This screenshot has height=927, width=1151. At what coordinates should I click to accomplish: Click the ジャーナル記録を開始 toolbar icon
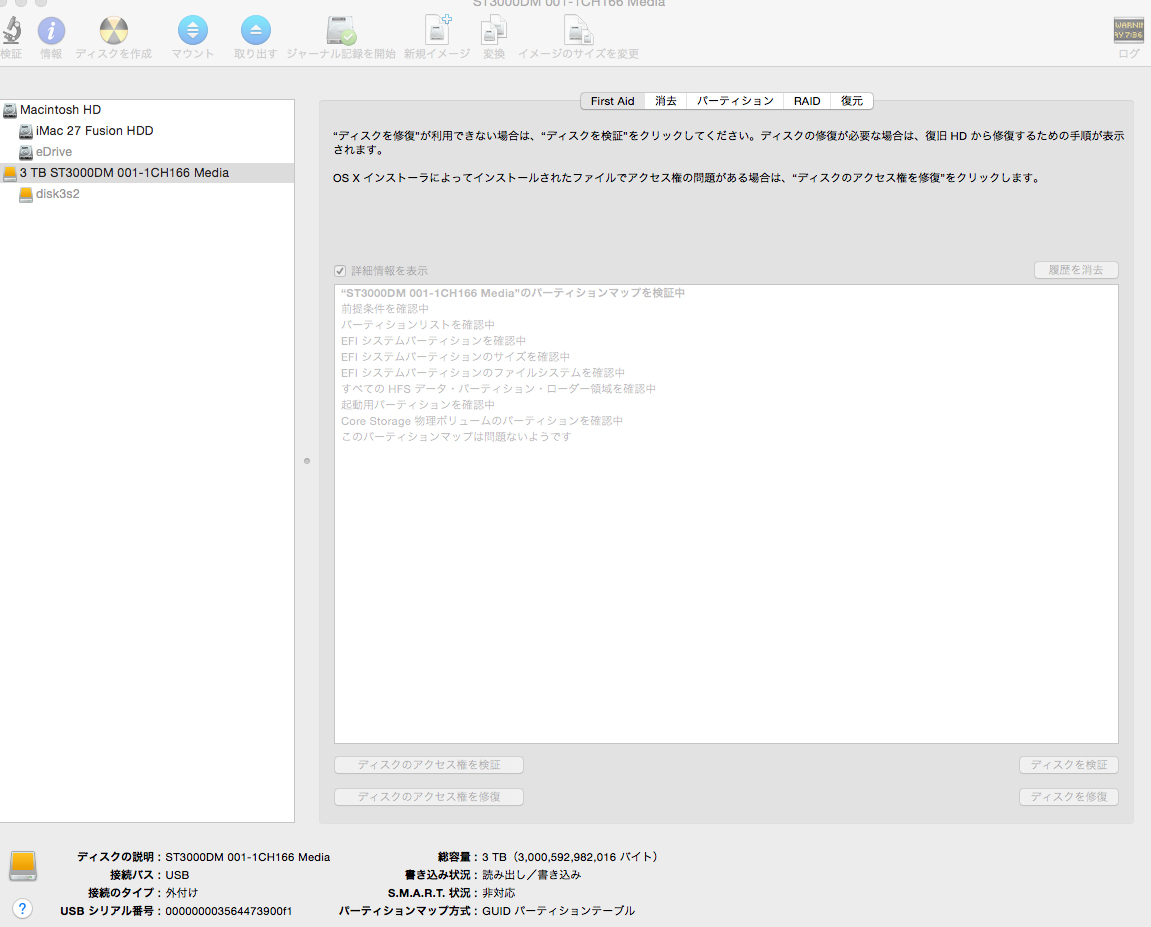click(x=341, y=32)
